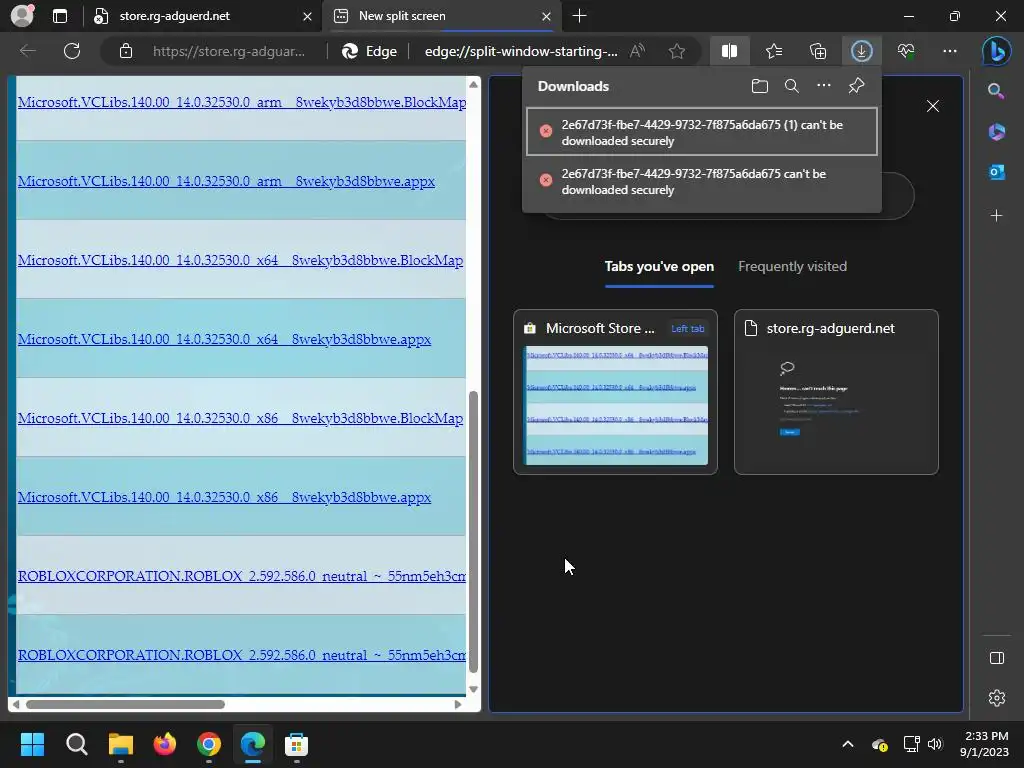Launch Firefox from the taskbar

(165, 744)
